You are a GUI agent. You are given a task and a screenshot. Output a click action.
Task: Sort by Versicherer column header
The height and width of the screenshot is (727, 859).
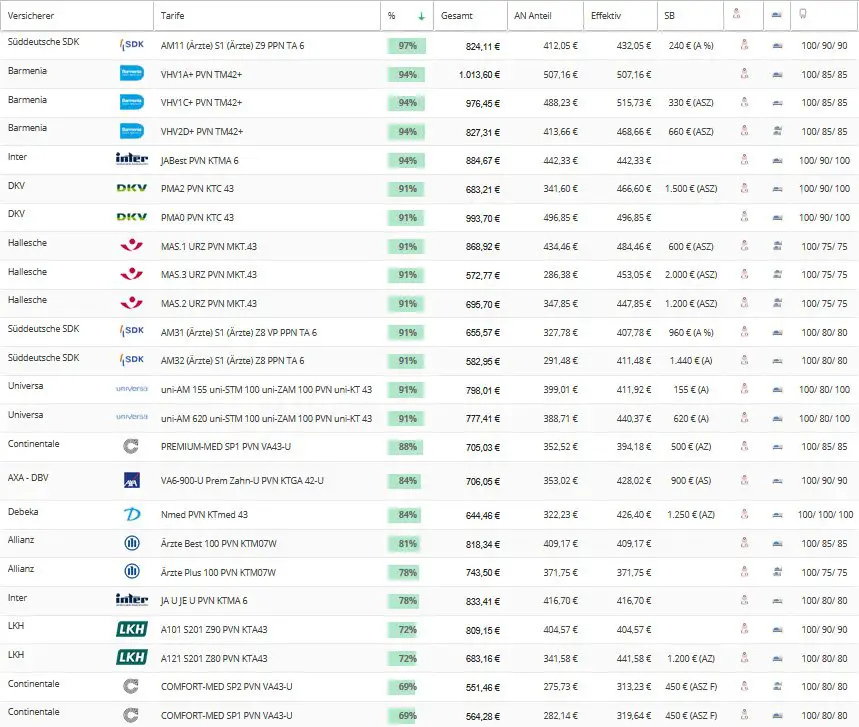31,16
